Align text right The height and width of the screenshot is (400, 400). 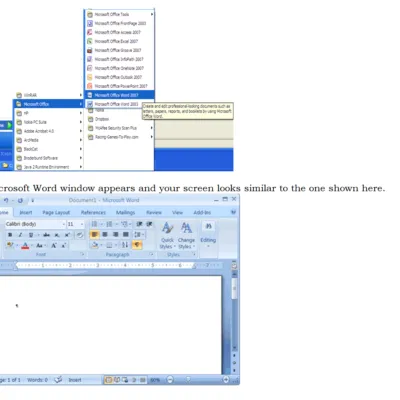click(115, 235)
